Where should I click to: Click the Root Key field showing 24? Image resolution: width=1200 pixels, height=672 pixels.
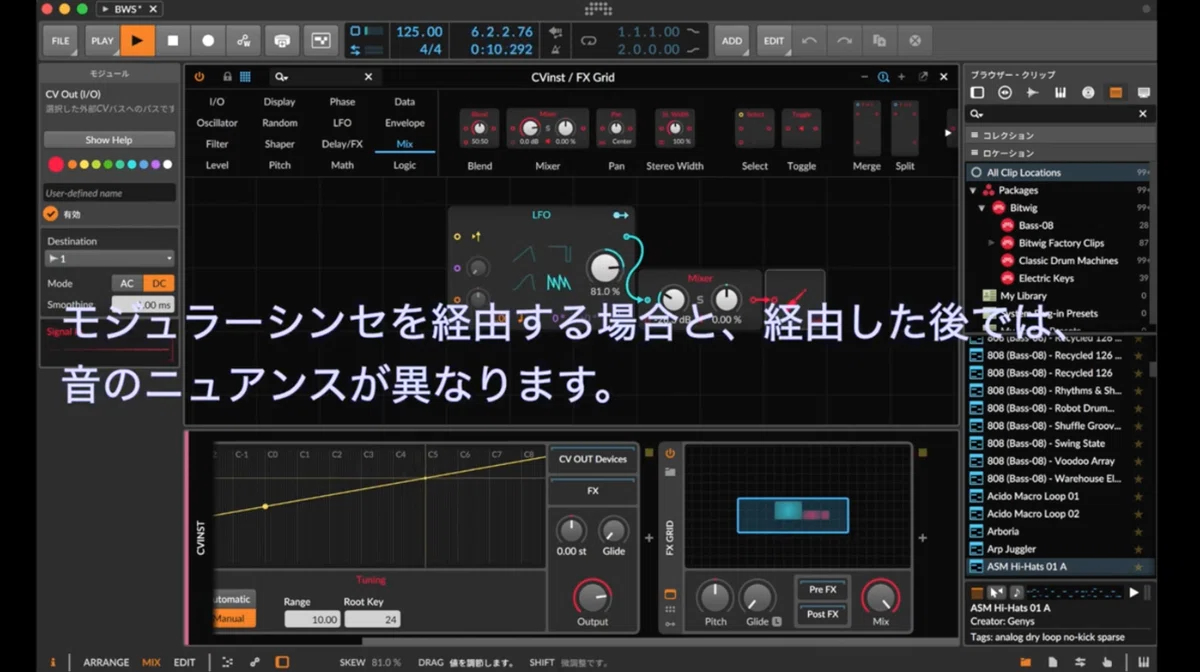[372, 619]
